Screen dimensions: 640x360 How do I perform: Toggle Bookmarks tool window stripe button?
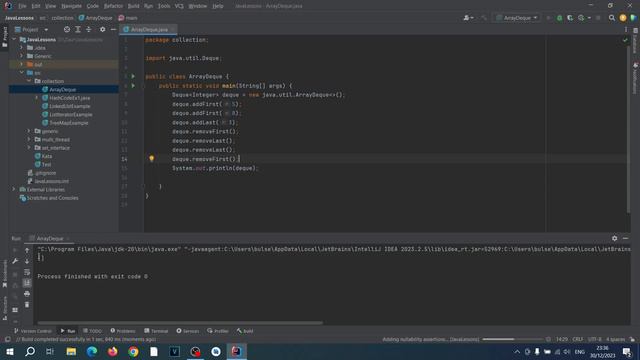click(x=4, y=274)
